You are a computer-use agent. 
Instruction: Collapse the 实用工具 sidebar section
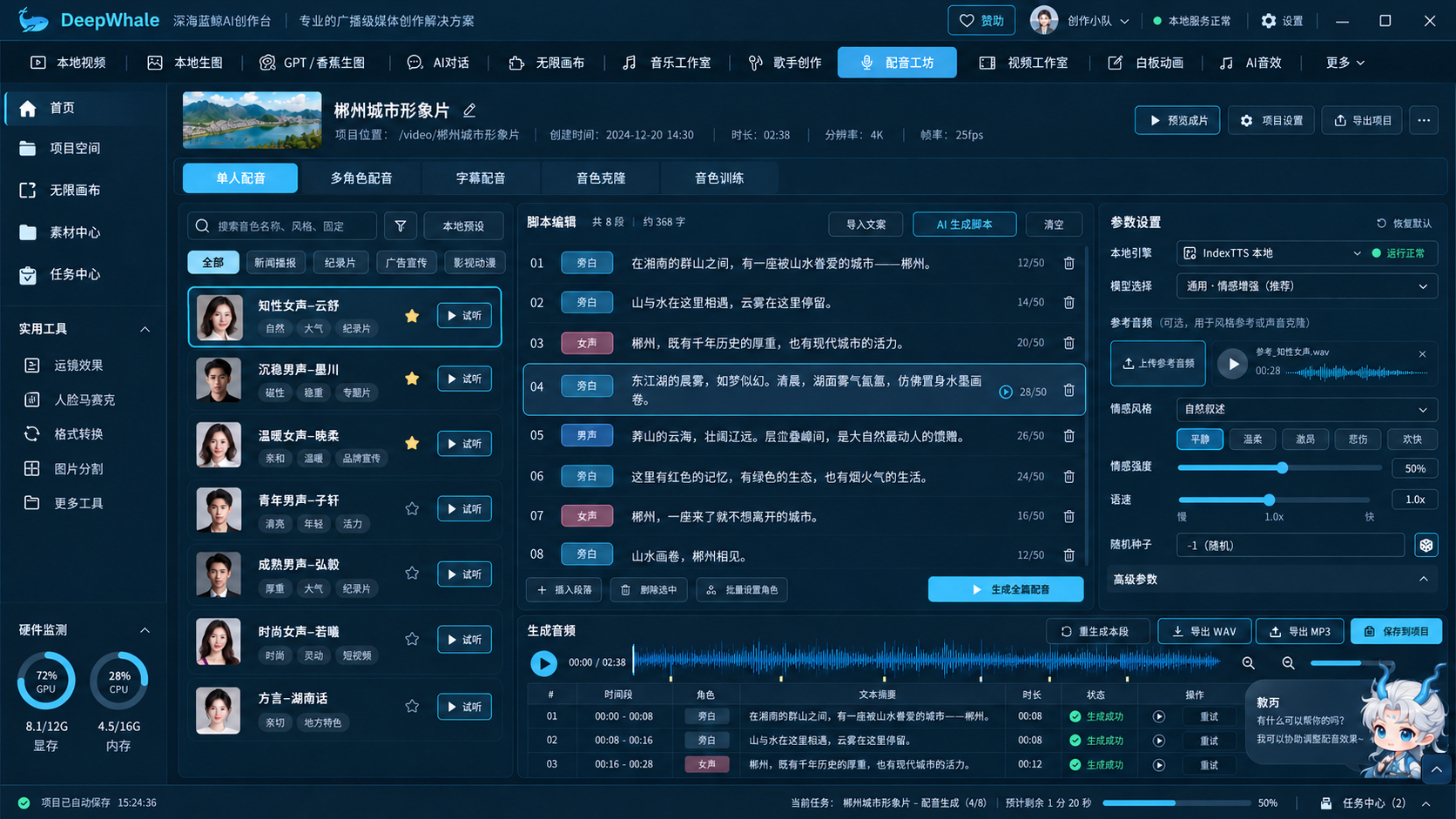(x=145, y=329)
